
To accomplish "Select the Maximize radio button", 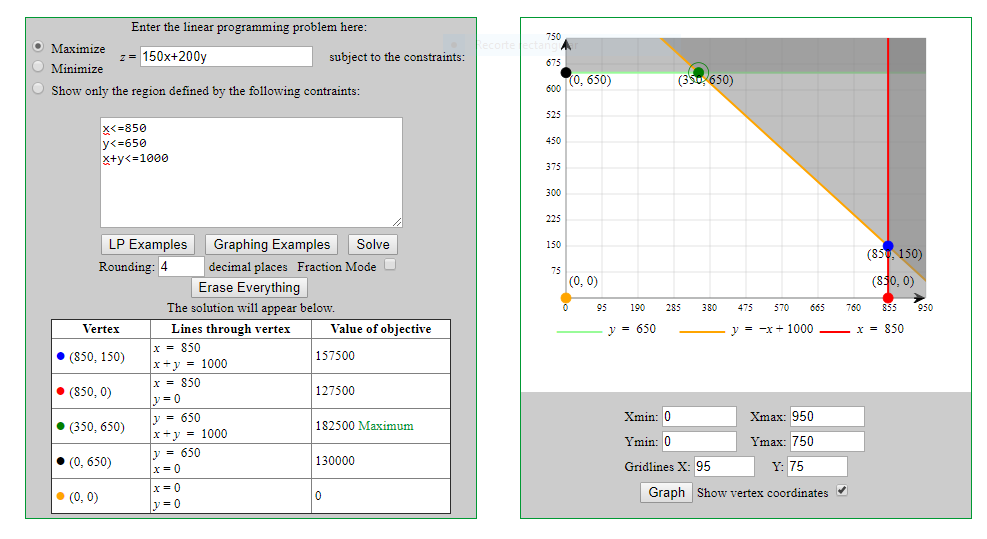I will click(x=38, y=47).
